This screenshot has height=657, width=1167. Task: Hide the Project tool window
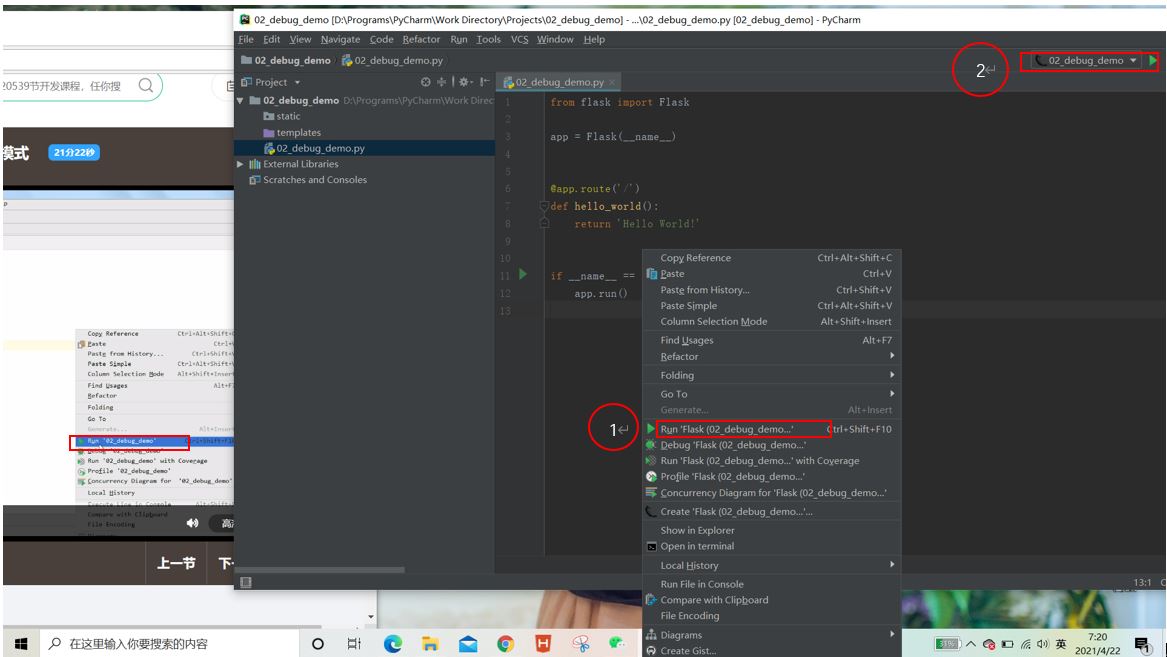tap(485, 82)
